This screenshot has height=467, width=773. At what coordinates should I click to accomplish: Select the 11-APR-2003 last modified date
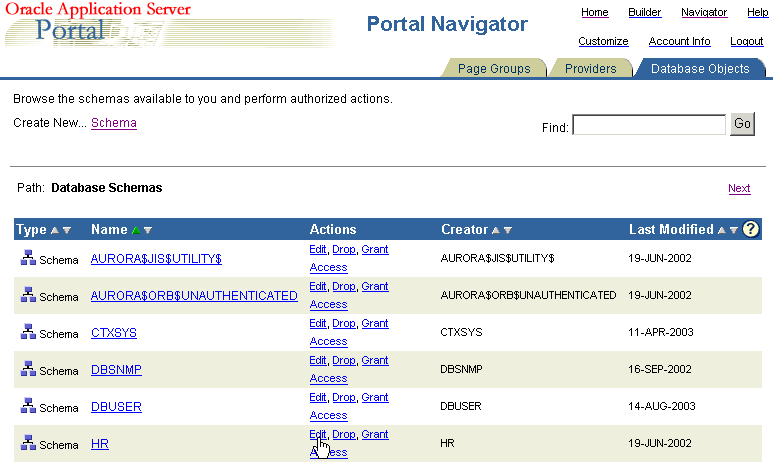661,332
